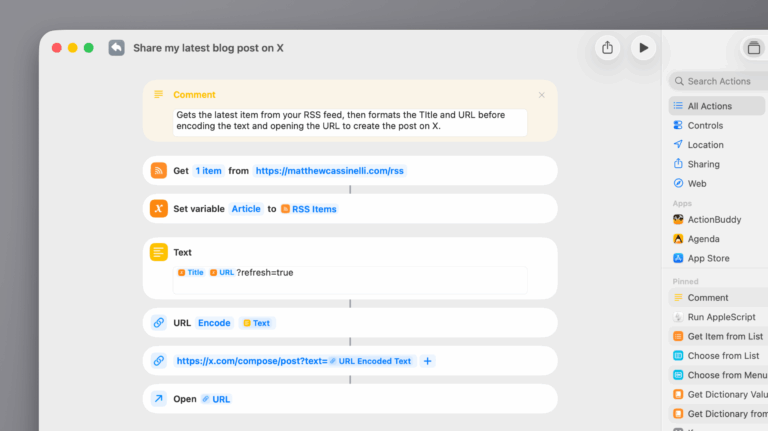This screenshot has width=768, height=431.
Task: Add another URL with the plus button
Action: (x=428, y=361)
